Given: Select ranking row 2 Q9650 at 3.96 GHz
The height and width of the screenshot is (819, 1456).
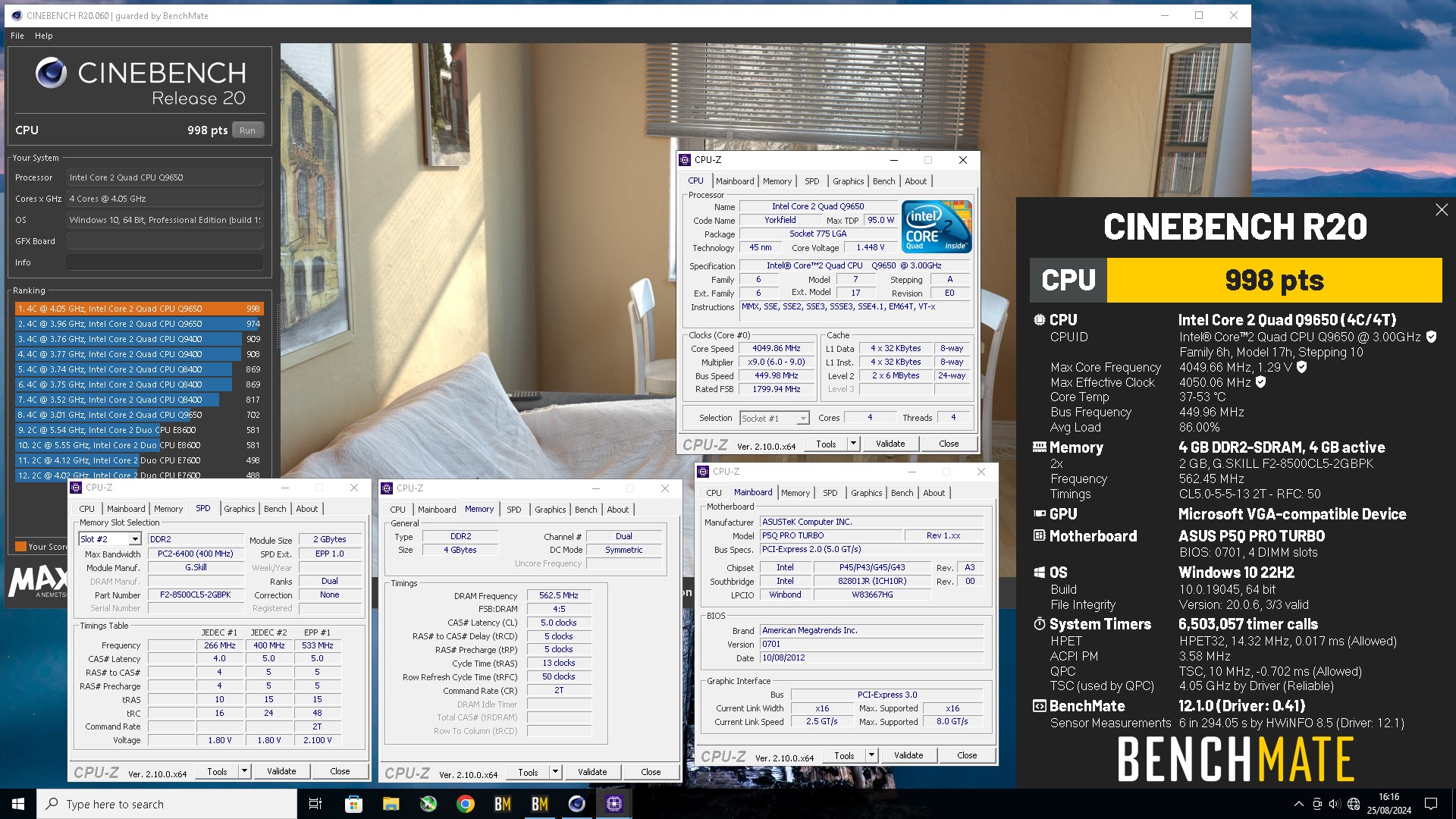Looking at the screenshot, I should [x=139, y=324].
